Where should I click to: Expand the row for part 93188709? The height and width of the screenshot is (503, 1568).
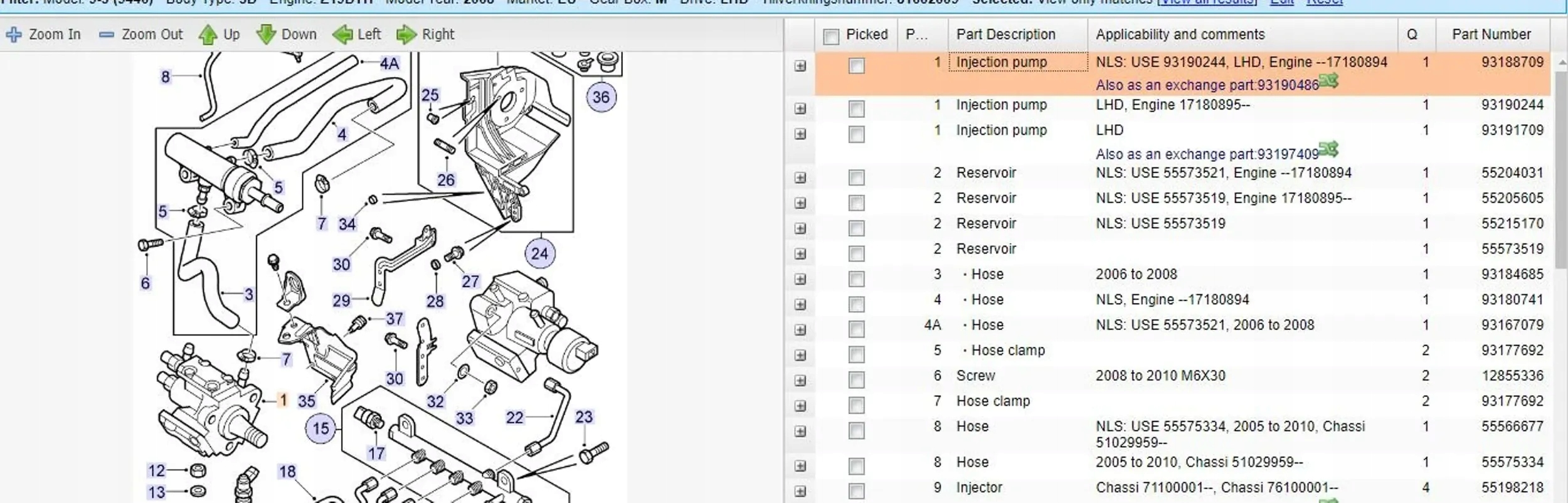pyautogui.click(x=800, y=65)
